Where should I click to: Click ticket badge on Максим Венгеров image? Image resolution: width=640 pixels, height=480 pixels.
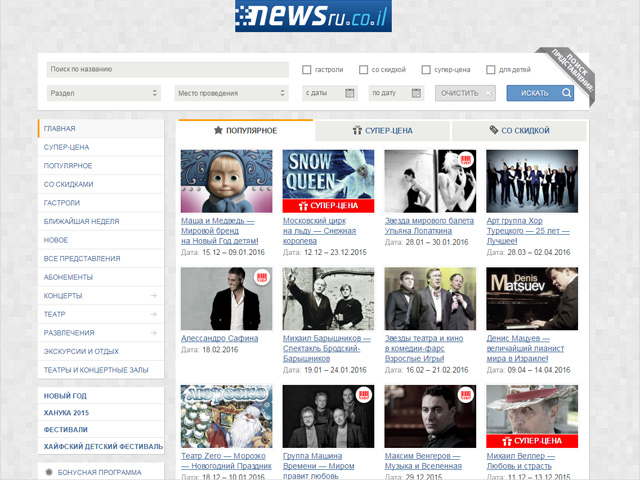[466, 395]
